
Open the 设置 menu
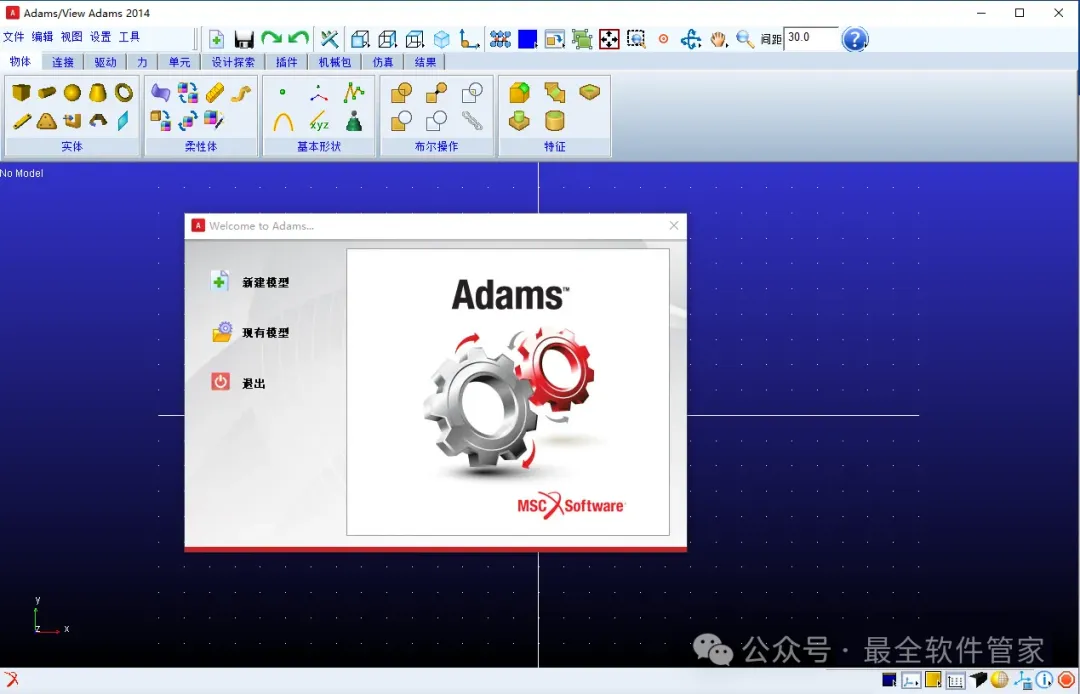click(100, 37)
